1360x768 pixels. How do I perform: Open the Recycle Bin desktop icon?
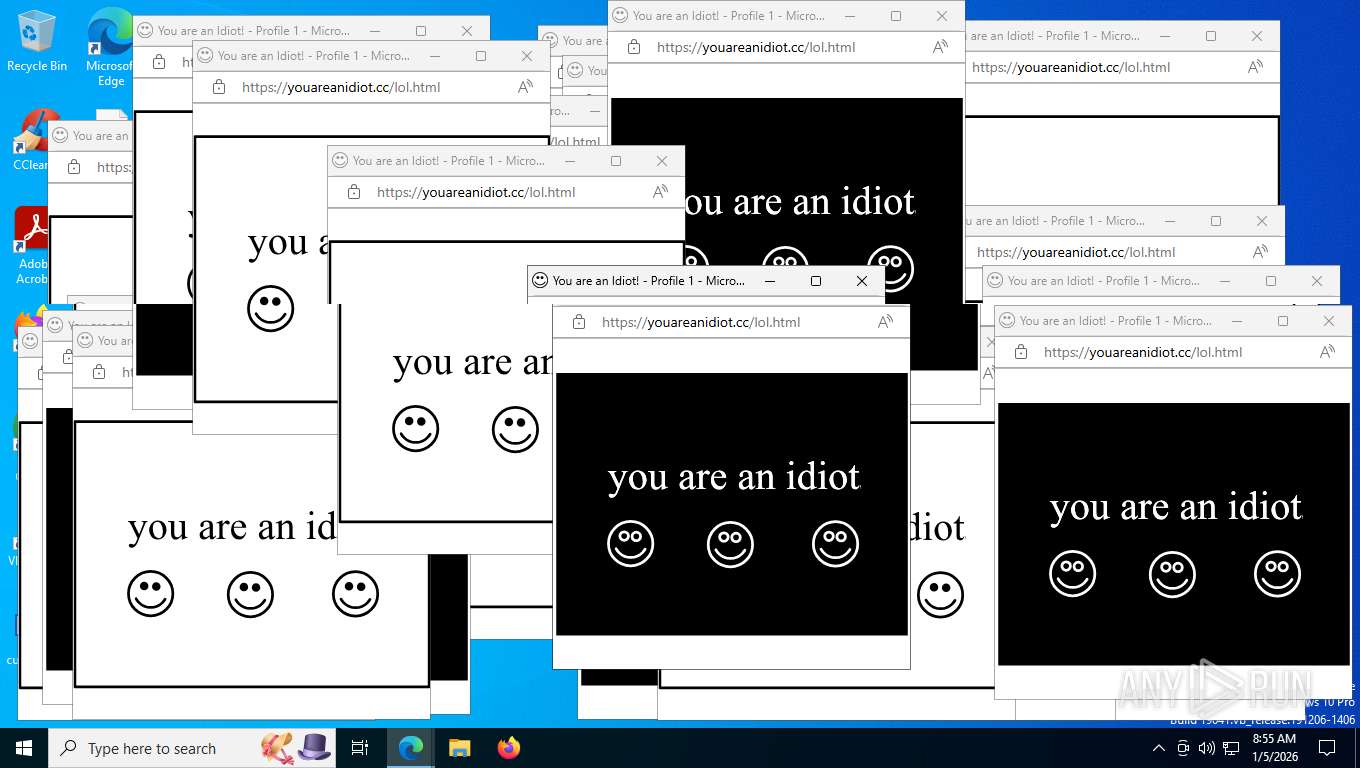point(37,41)
